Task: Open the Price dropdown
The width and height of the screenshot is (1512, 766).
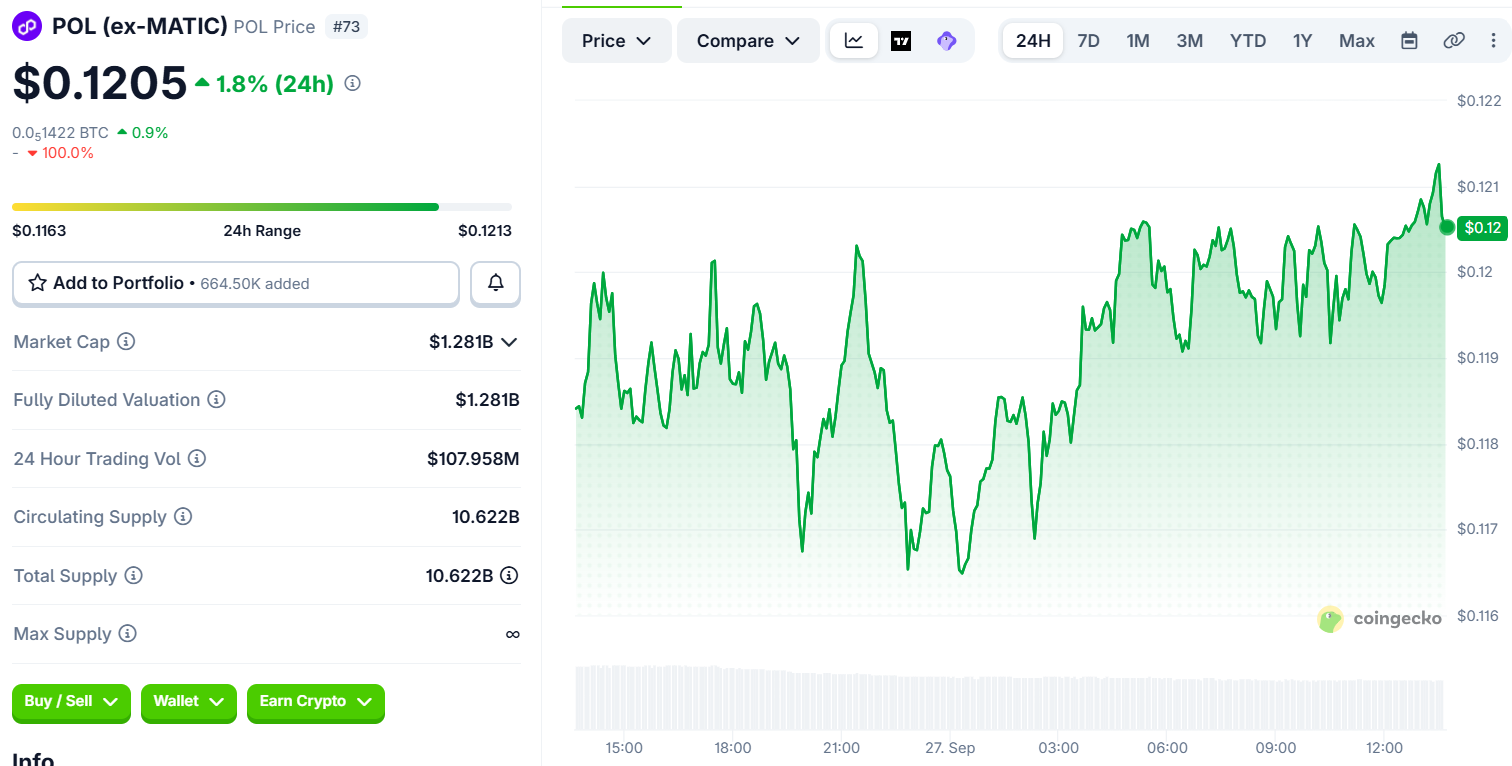Action: [617, 41]
